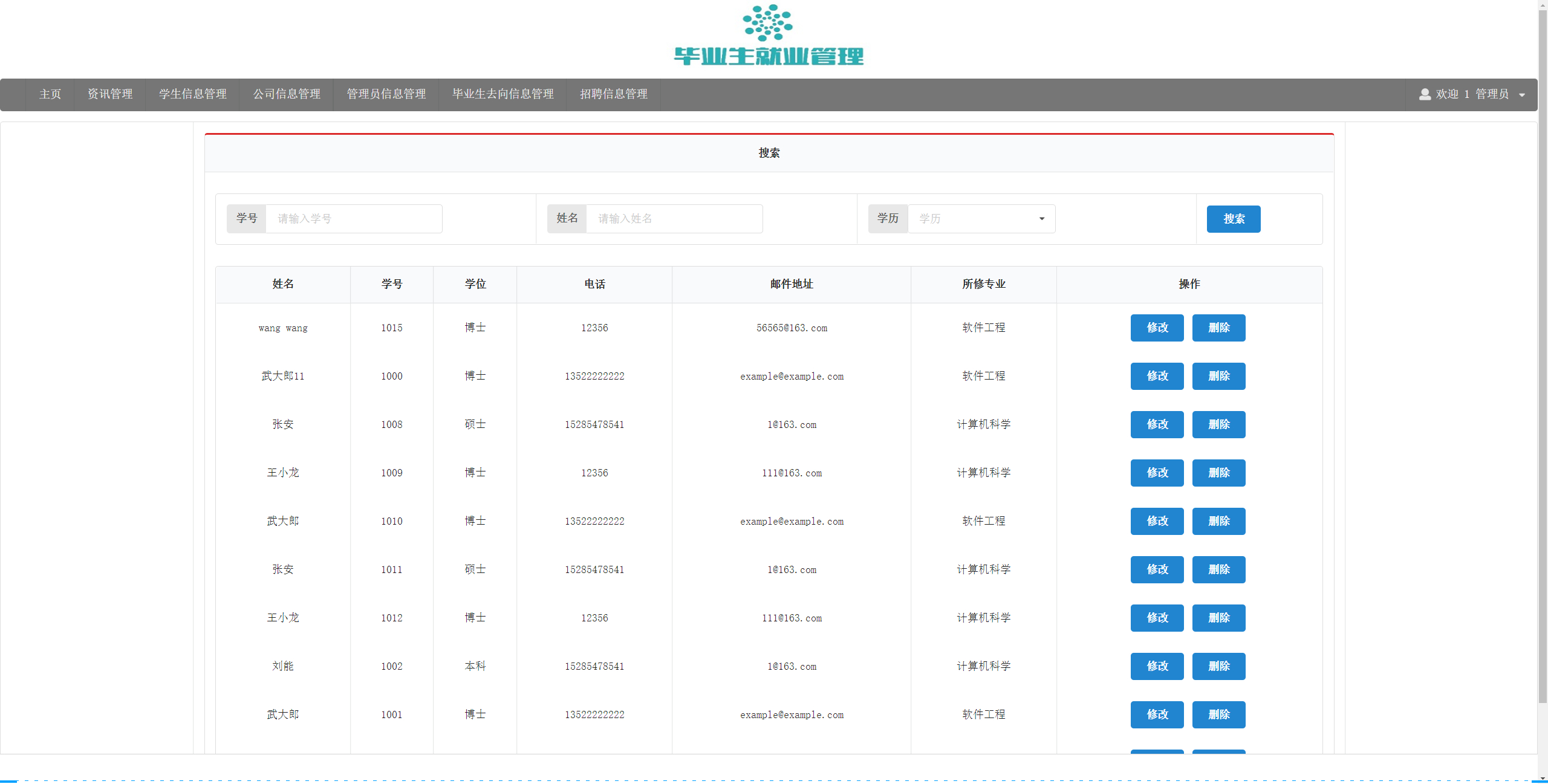Click 删除 for student 1011
This screenshot has height=784, width=1548.
point(1219,569)
